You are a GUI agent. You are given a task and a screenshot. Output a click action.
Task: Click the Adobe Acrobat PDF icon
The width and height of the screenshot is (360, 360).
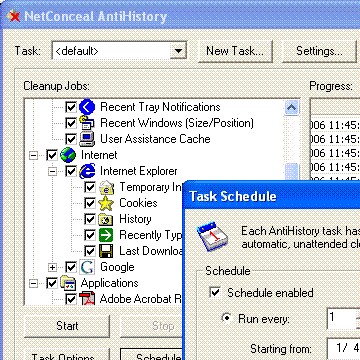[87, 299]
